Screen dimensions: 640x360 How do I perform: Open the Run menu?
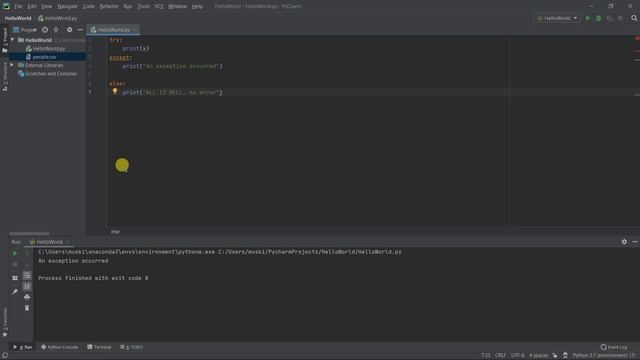pyautogui.click(x=128, y=7)
